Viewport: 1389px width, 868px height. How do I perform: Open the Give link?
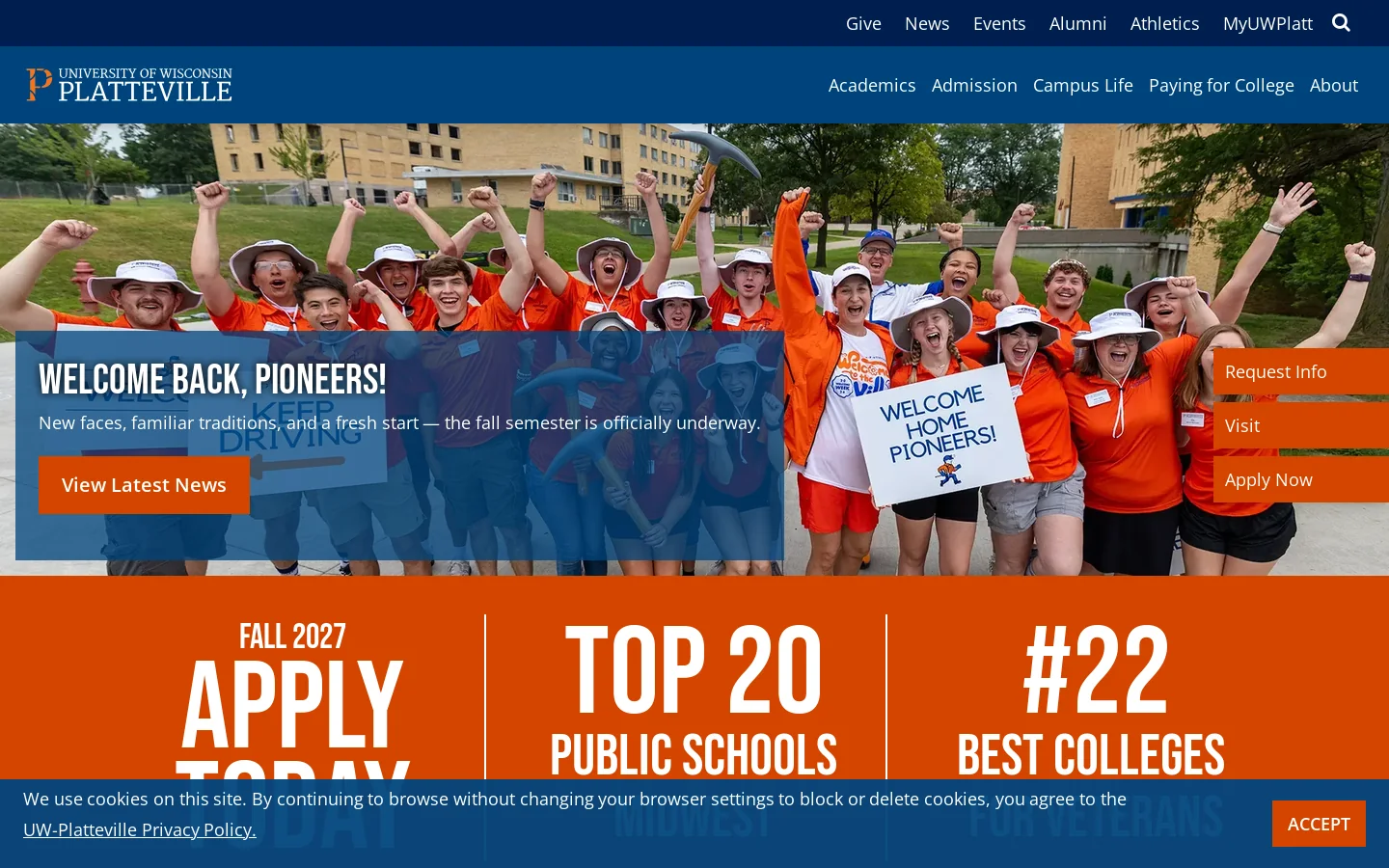click(863, 23)
